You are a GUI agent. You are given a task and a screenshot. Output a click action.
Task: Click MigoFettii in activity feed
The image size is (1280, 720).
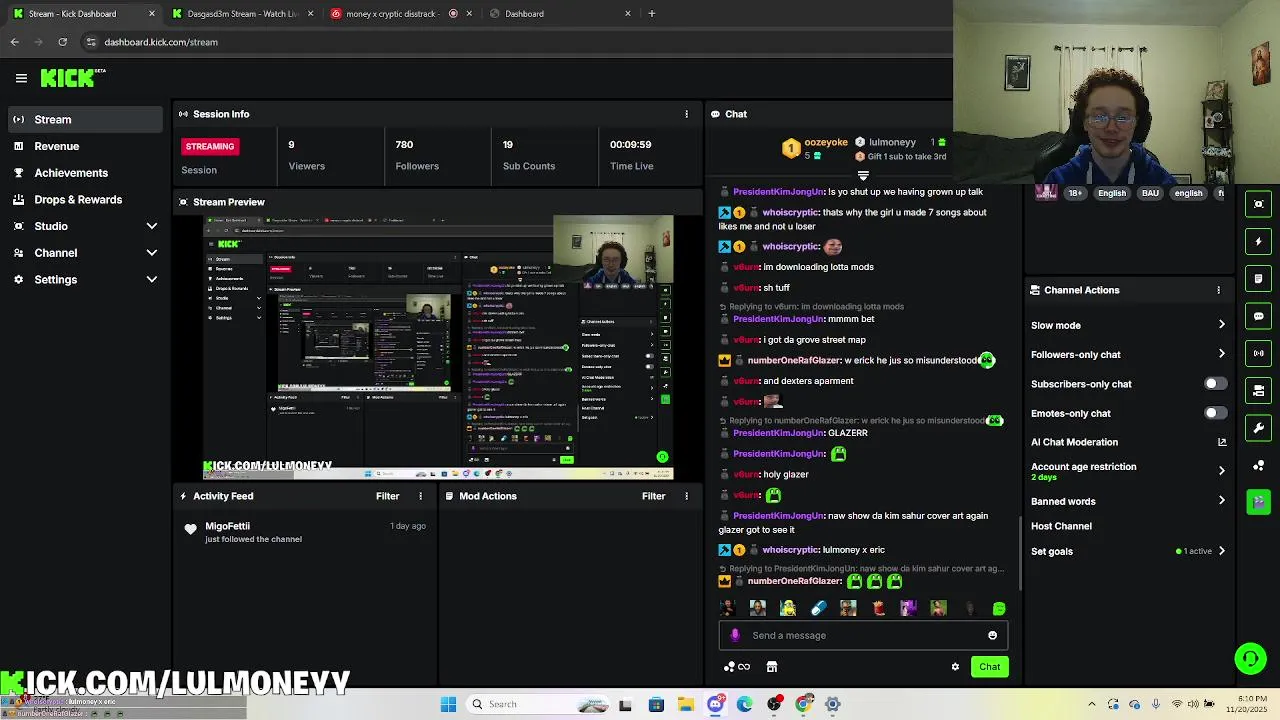pos(227,526)
